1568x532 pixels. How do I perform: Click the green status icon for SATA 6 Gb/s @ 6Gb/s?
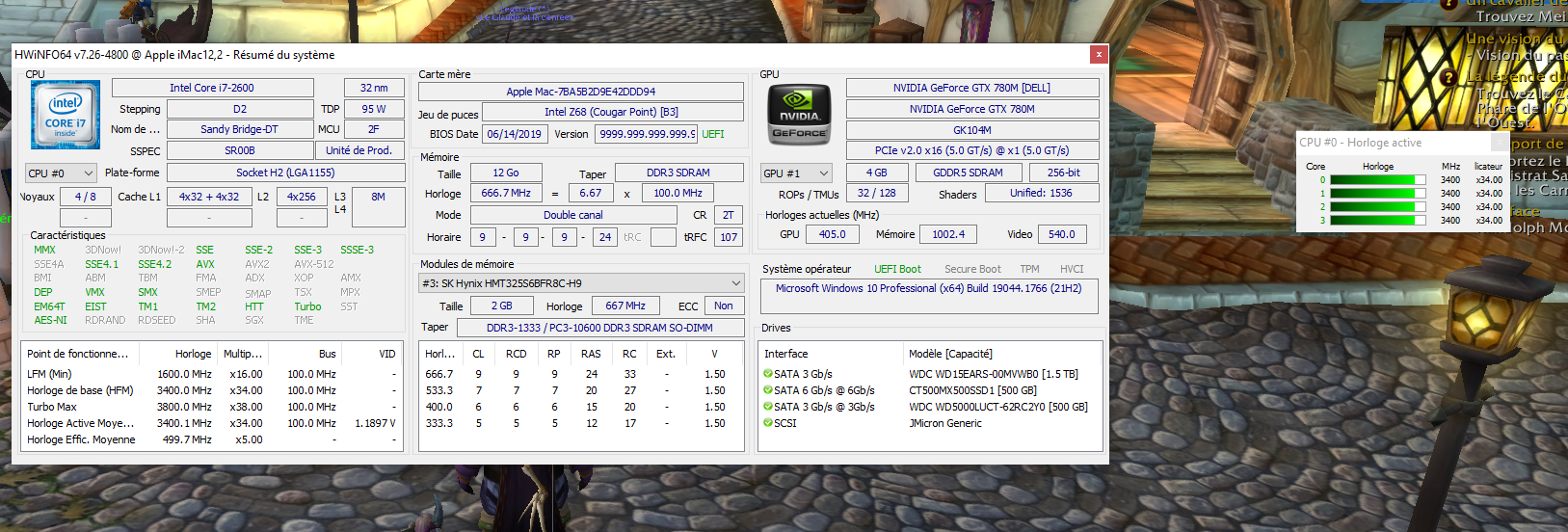[x=768, y=390]
